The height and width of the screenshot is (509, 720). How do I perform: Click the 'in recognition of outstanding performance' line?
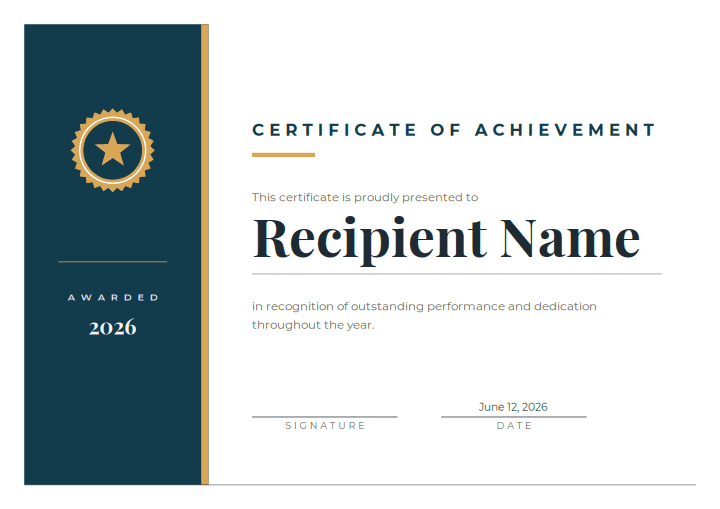424,306
